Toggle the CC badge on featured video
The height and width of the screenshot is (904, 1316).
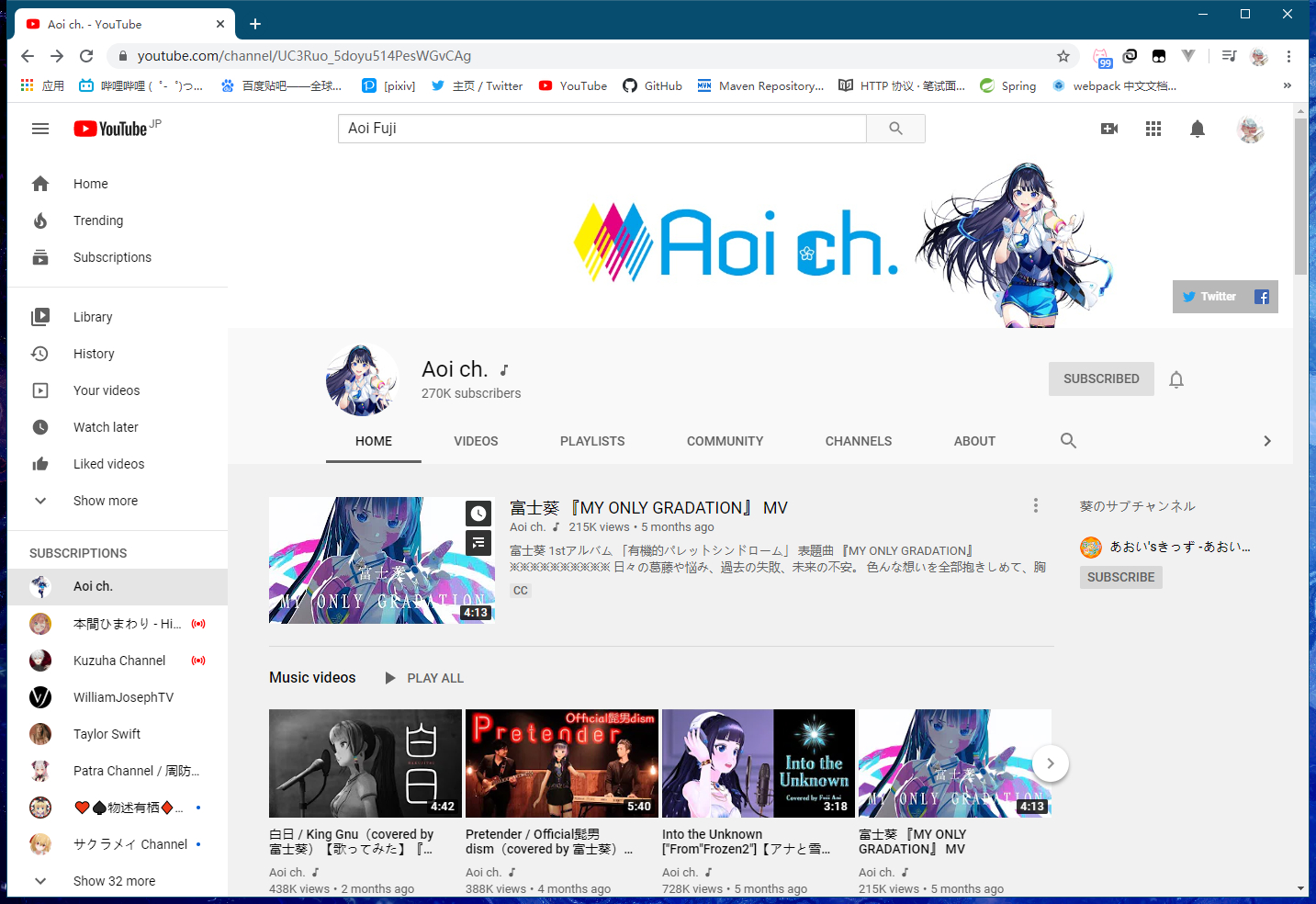pos(521,591)
